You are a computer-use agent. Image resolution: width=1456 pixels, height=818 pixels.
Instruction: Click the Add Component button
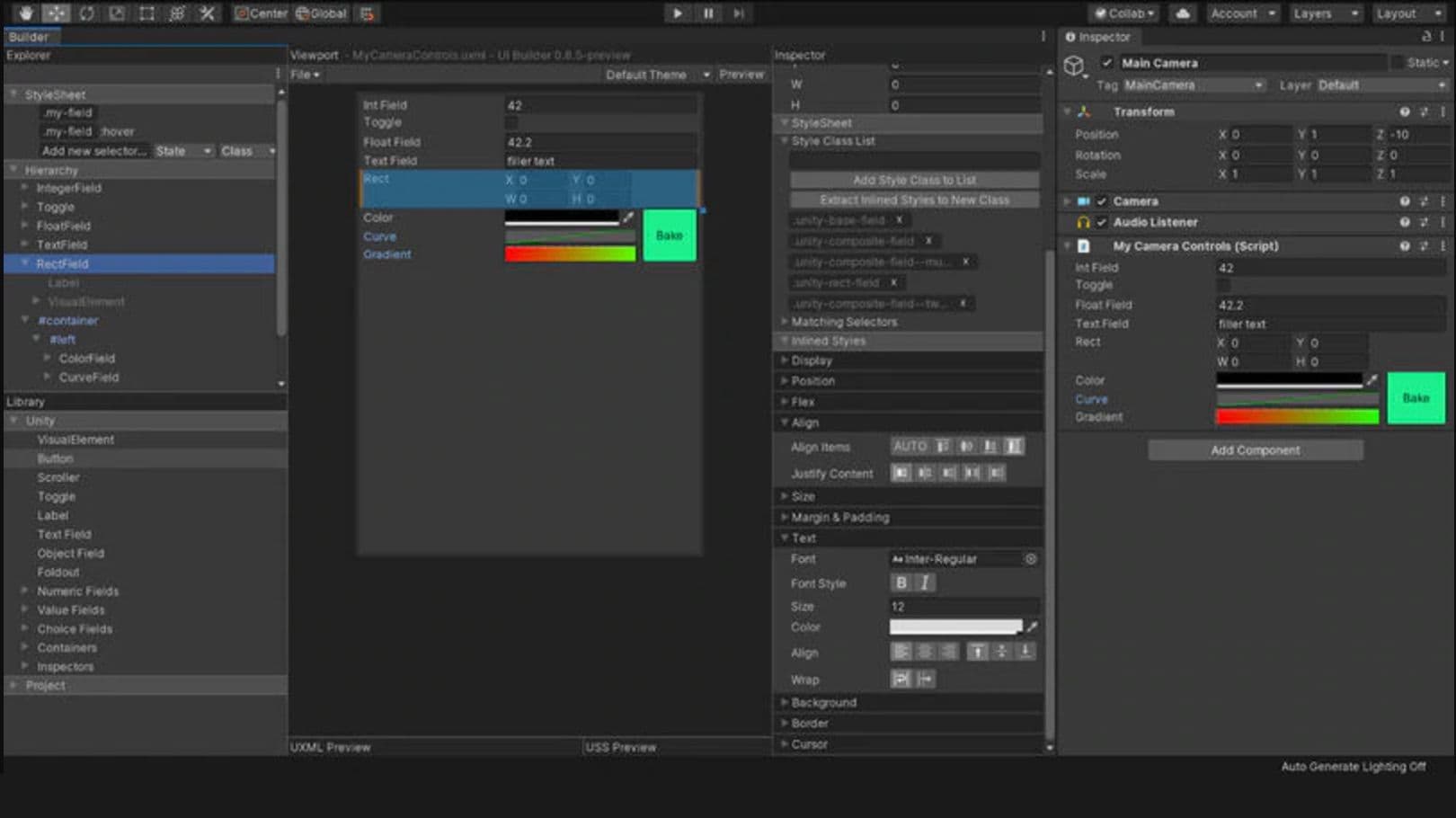coord(1255,449)
